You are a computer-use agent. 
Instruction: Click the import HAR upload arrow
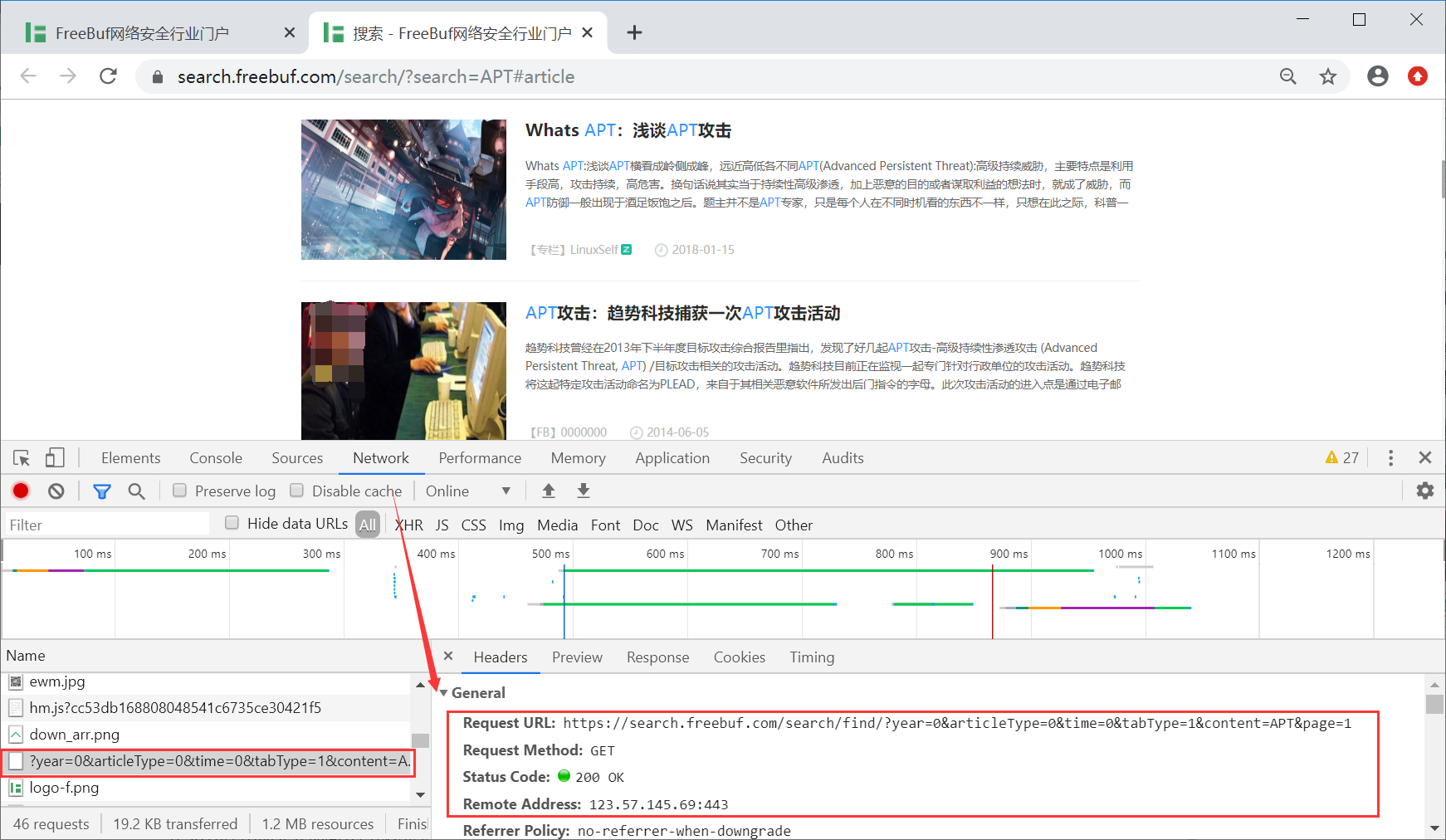(x=549, y=491)
